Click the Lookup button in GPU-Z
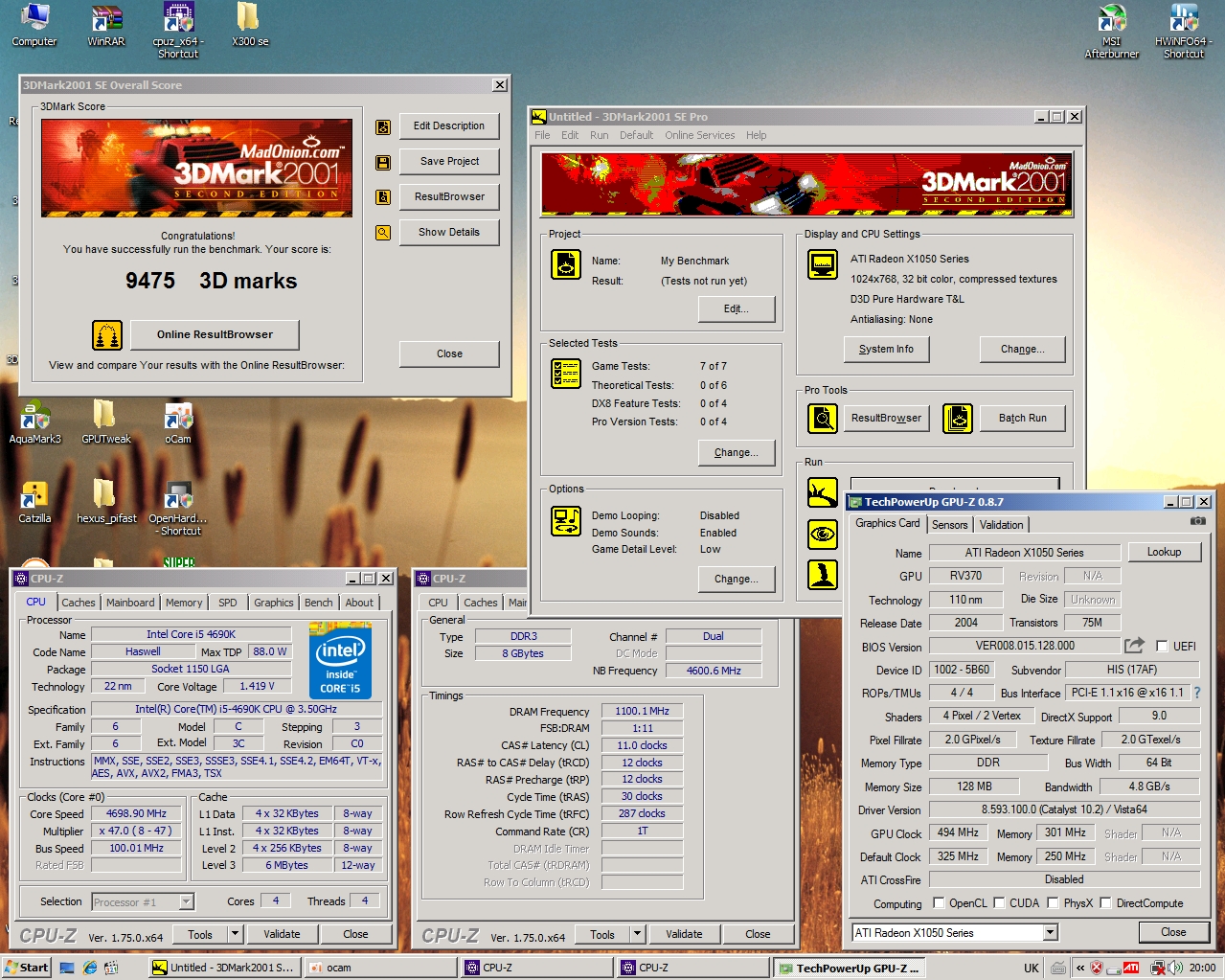1225x980 pixels. click(1164, 552)
